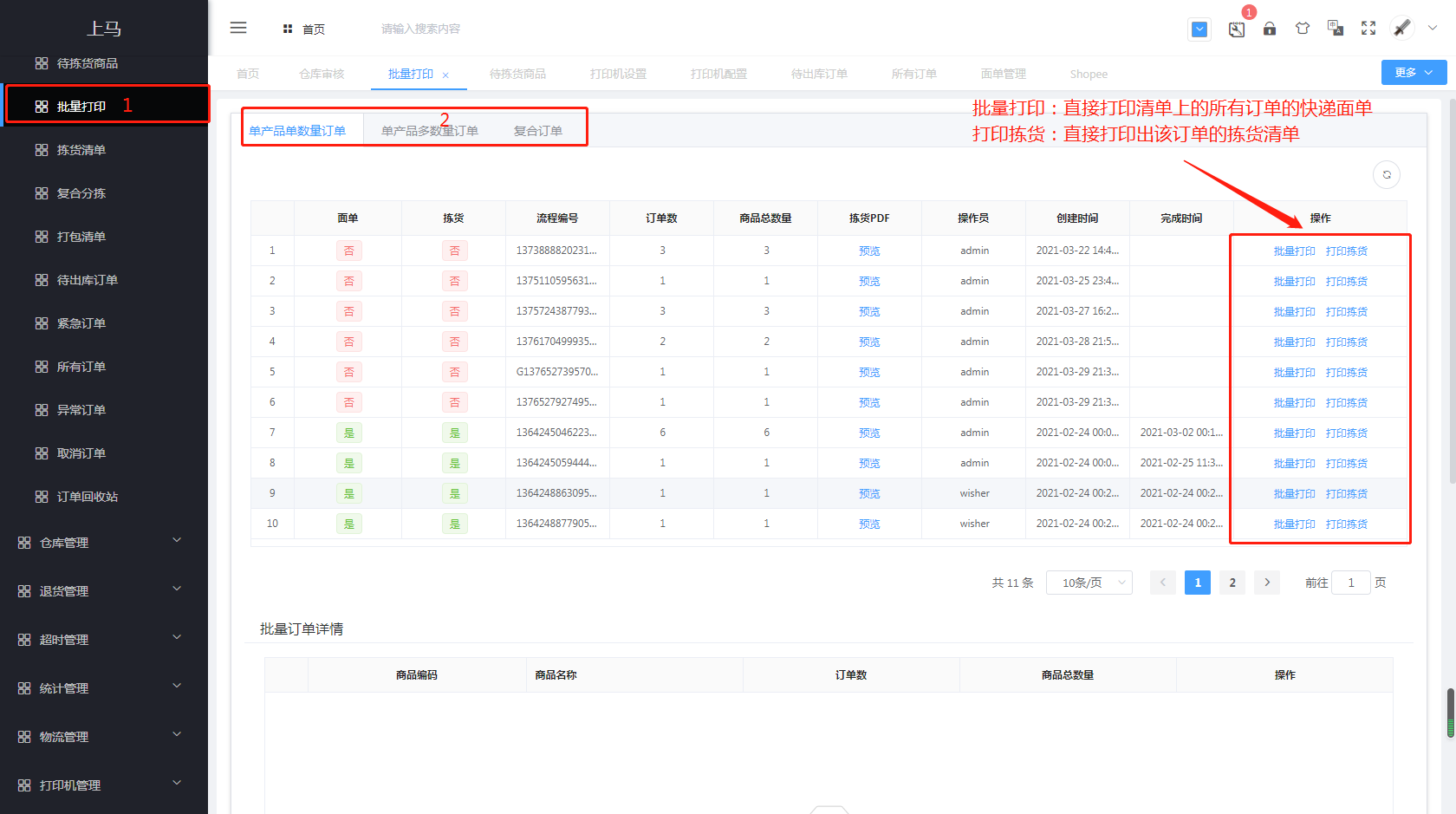Viewport: 1456px width, 814px height.
Task: Expand the 统计管理 sidebar menu
Action: [x=177, y=686]
